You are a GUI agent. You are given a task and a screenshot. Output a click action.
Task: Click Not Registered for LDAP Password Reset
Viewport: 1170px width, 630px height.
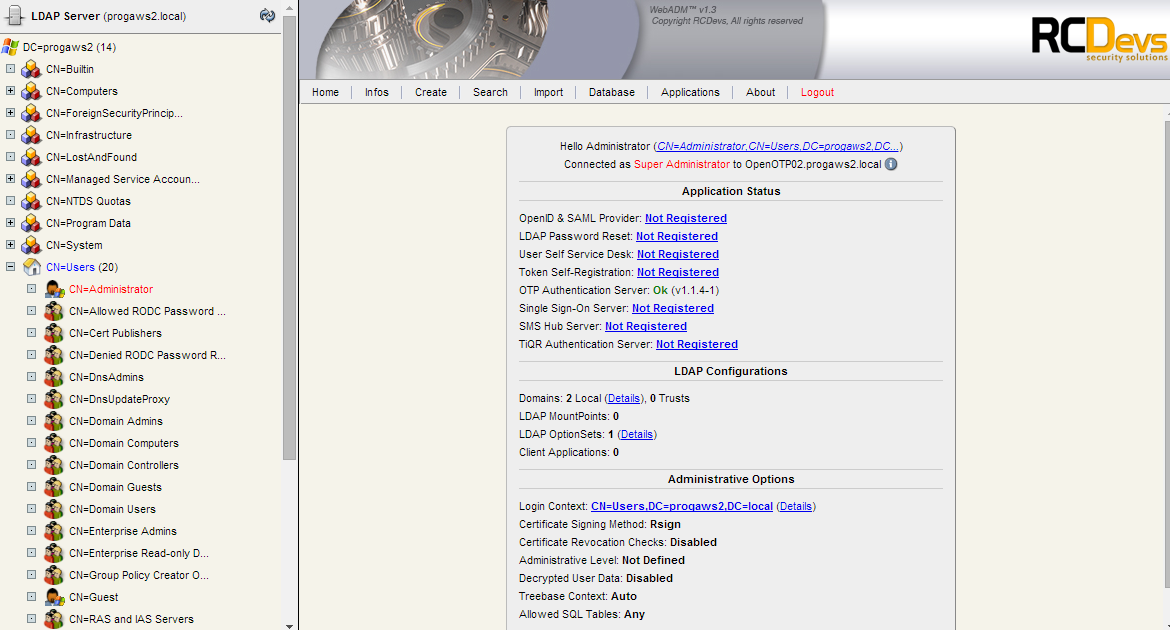[x=677, y=236]
